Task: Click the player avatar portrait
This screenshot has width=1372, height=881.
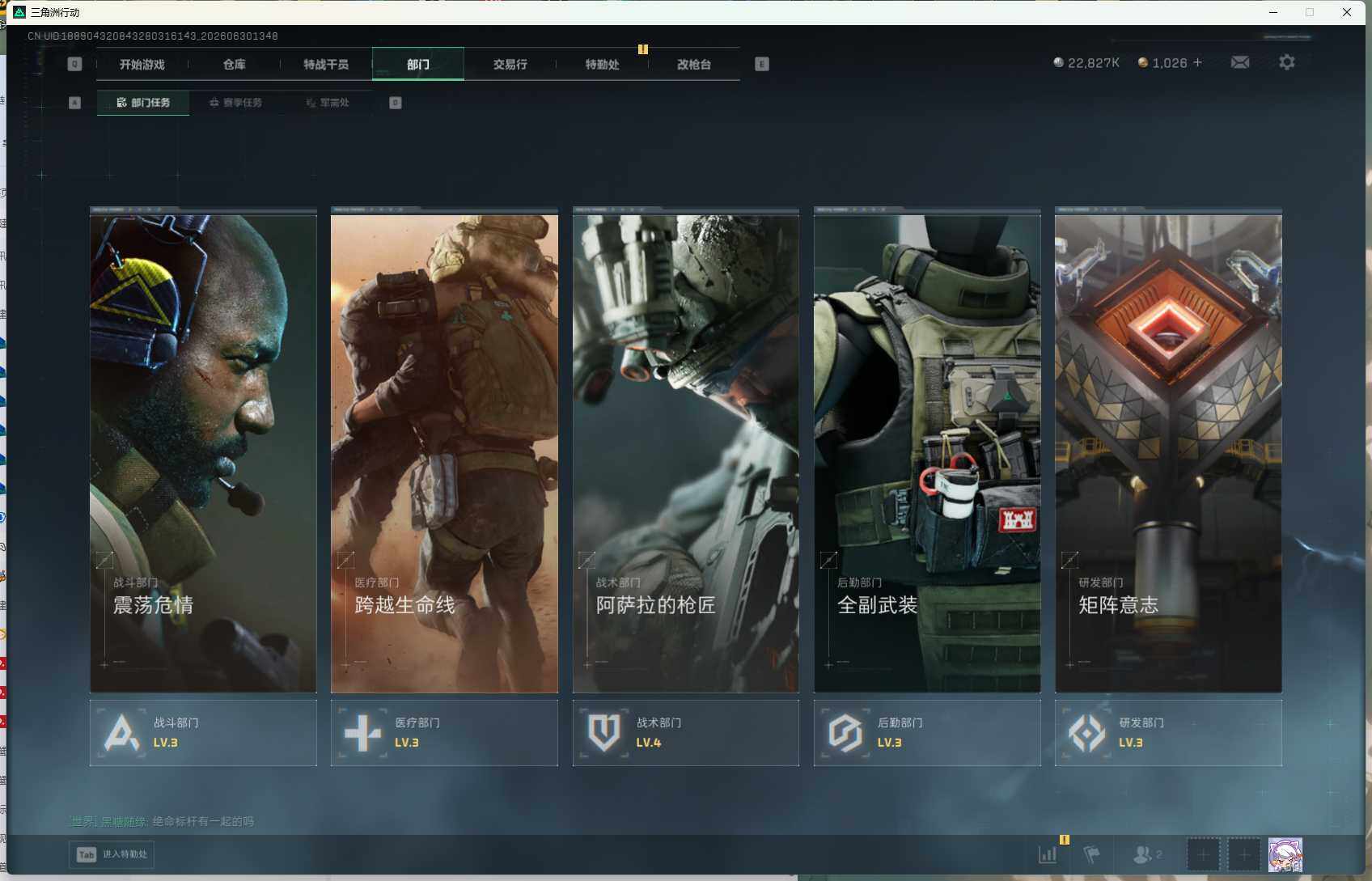Action: [1285, 854]
